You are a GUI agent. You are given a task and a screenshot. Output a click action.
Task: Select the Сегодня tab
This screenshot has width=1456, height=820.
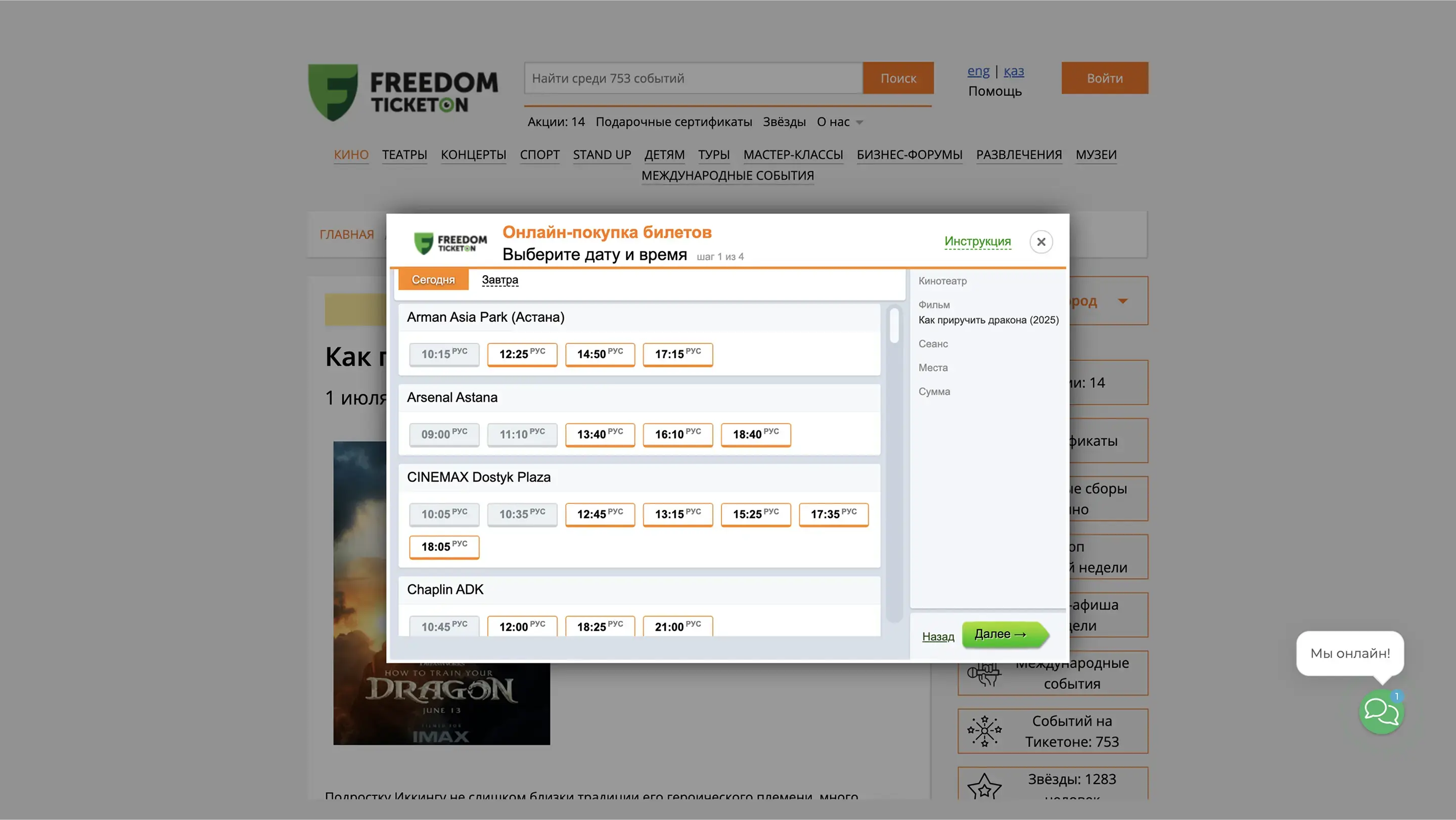click(433, 280)
